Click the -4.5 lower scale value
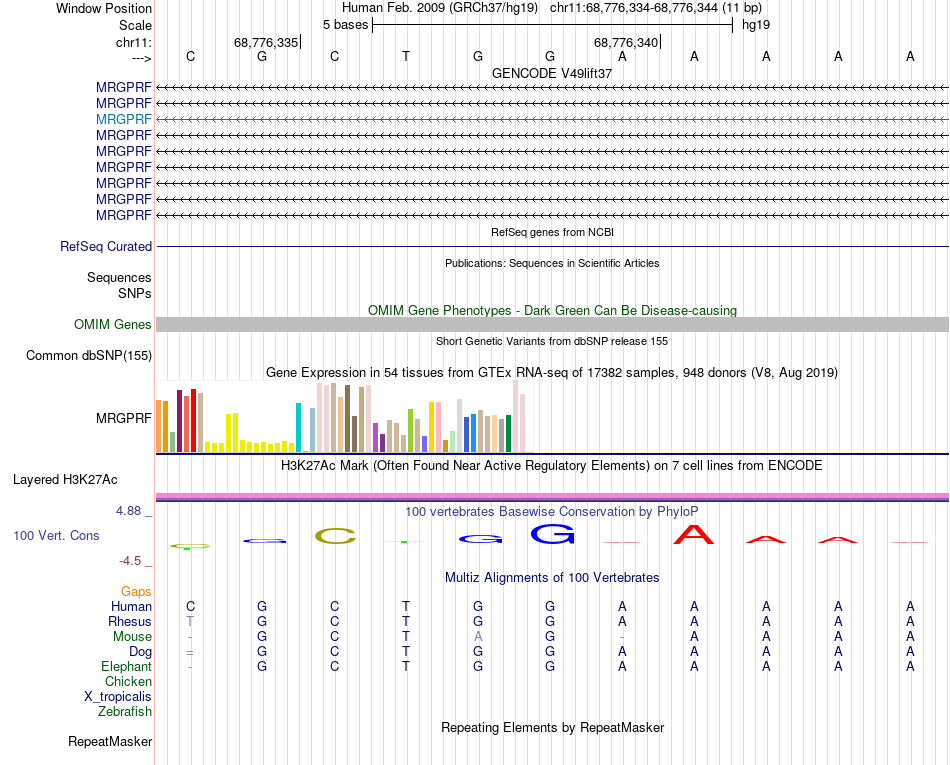 coord(130,561)
